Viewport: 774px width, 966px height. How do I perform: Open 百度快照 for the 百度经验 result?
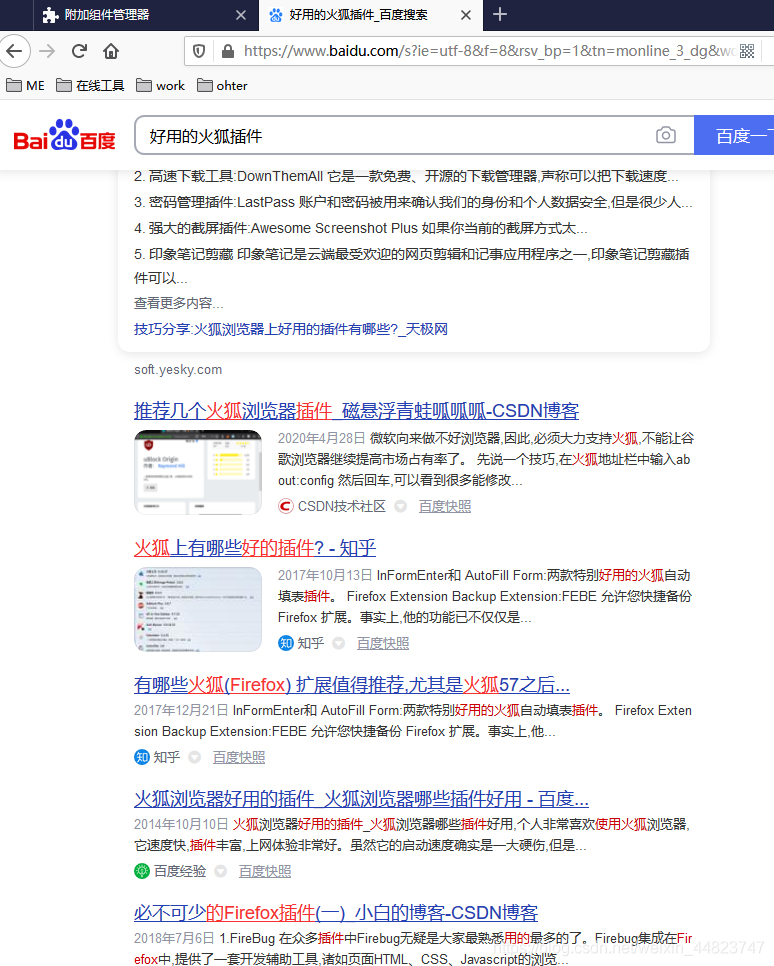coord(265,871)
